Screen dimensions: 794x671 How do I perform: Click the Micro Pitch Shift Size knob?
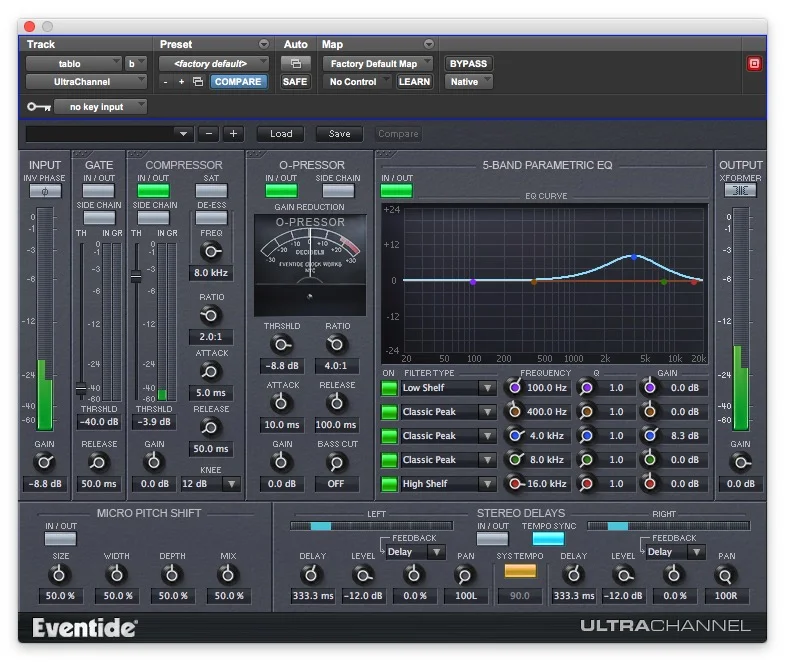59,575
